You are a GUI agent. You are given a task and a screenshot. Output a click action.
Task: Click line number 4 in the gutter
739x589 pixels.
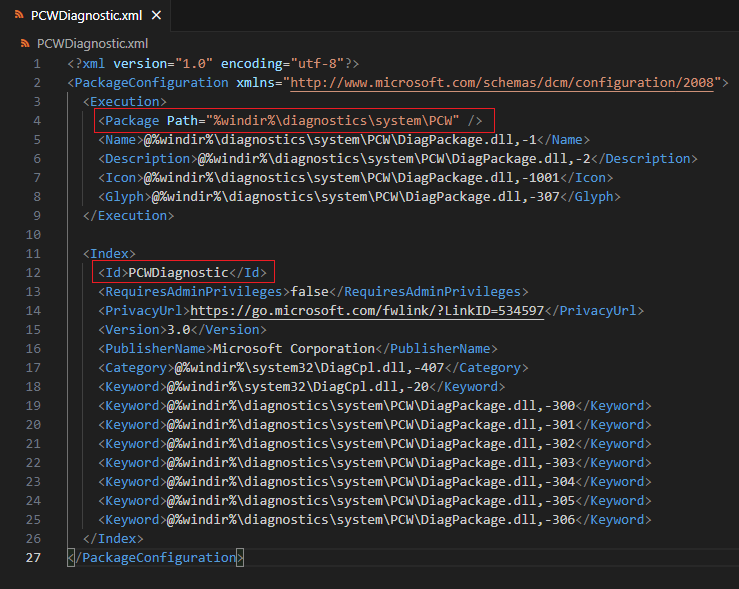coord(37,120)
